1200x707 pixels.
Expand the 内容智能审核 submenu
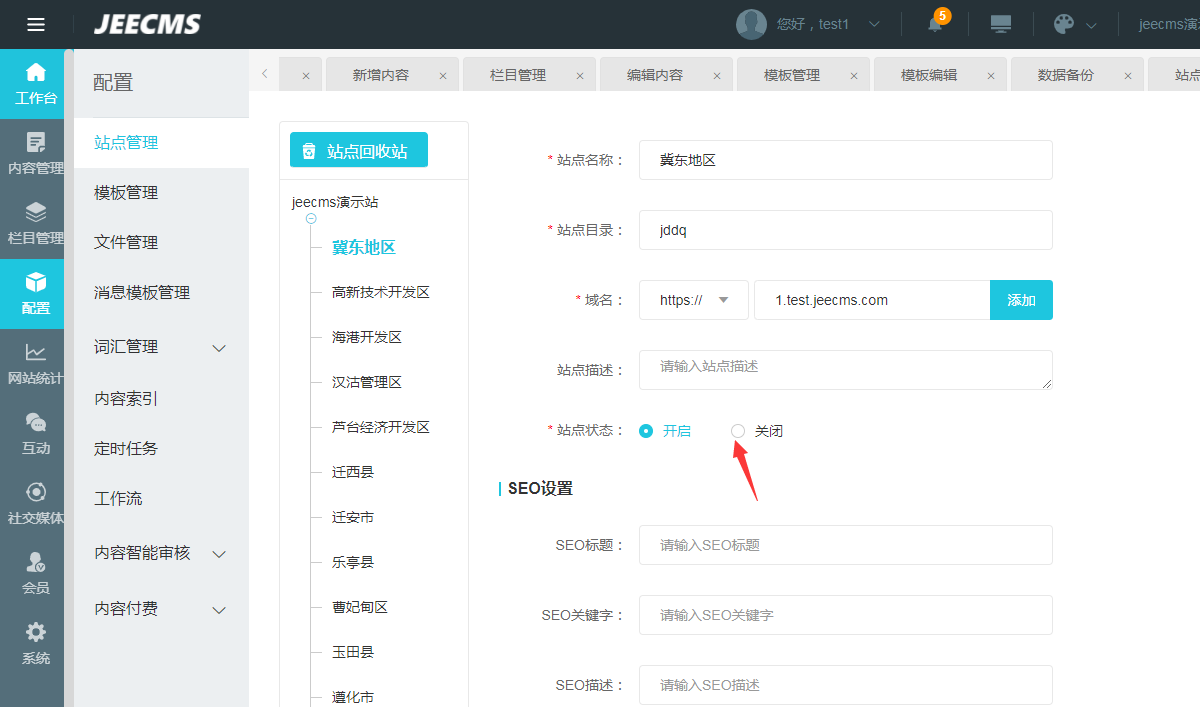(220, 554)
